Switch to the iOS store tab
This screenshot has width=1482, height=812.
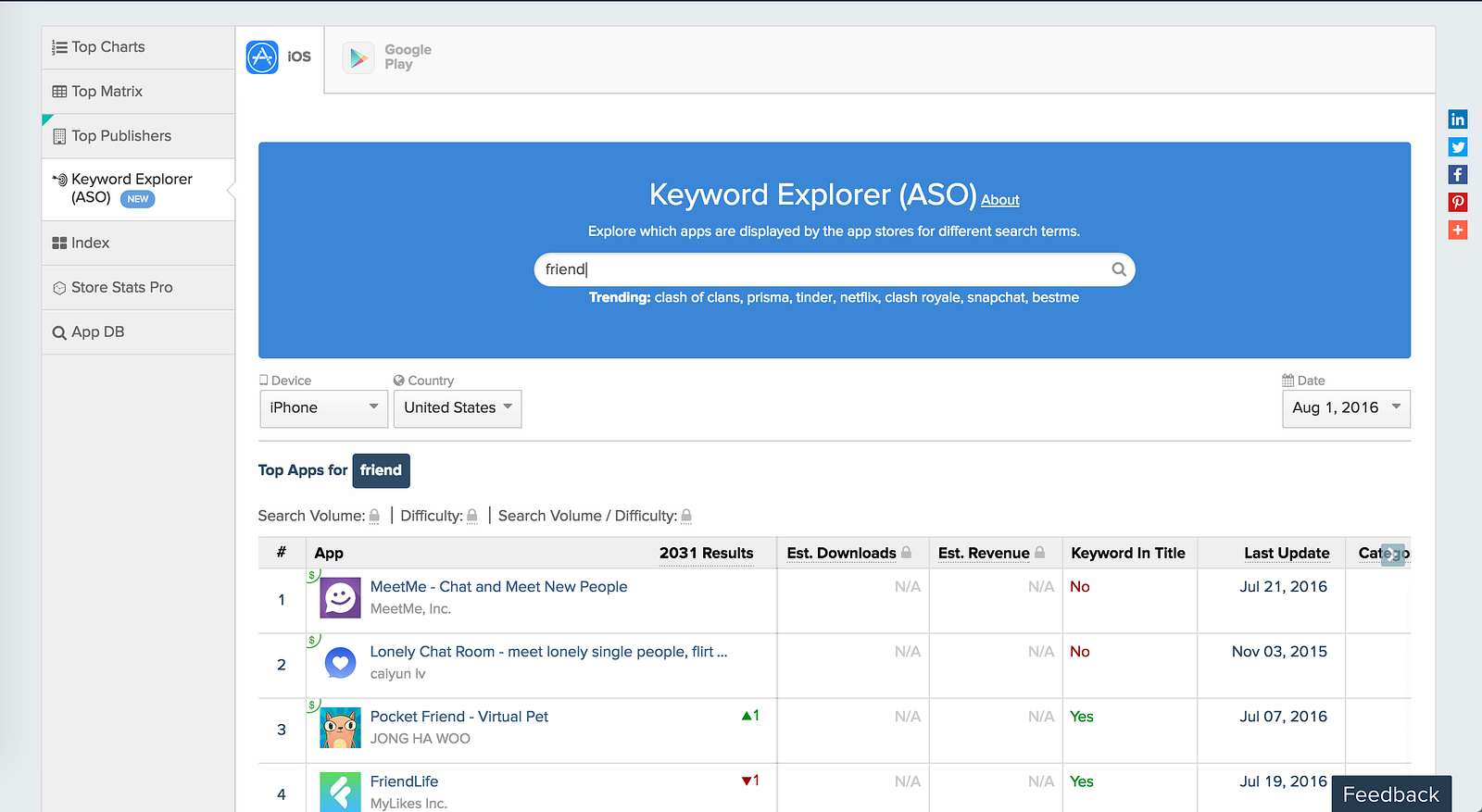[x=280, y=57]
